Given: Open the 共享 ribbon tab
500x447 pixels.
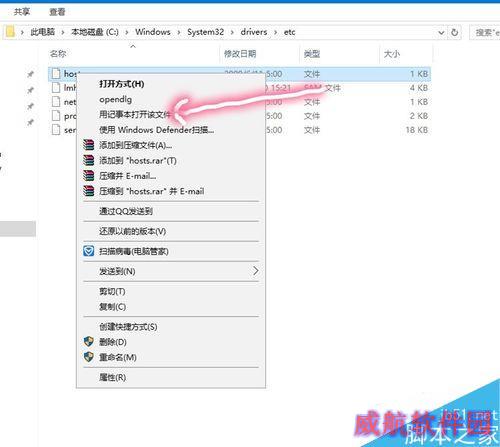Looking at the screenshot, I should (x=22, y=12).
